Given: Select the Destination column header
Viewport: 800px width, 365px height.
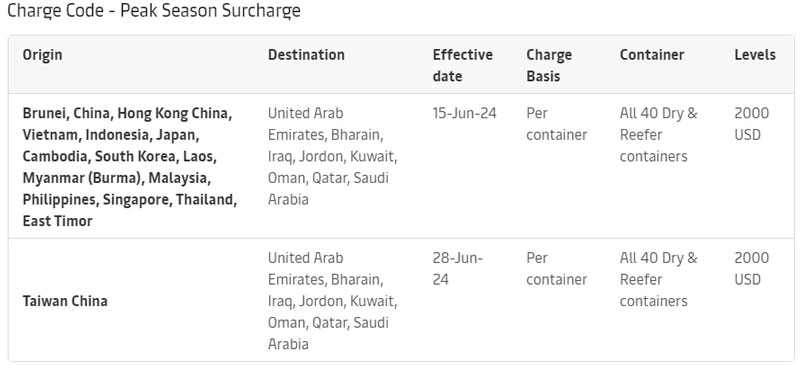Looking at the screenshot, I should [x=306, y=55].
